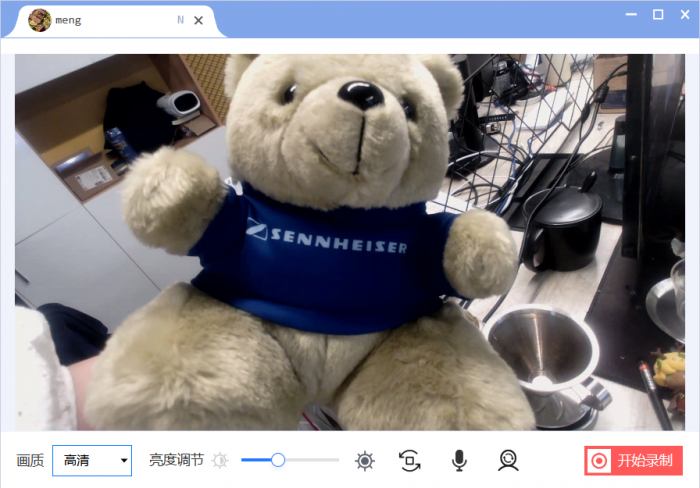Click the bright sun icon after the slider
Viewport: 700px width, 488px height.
click(365, 461)
